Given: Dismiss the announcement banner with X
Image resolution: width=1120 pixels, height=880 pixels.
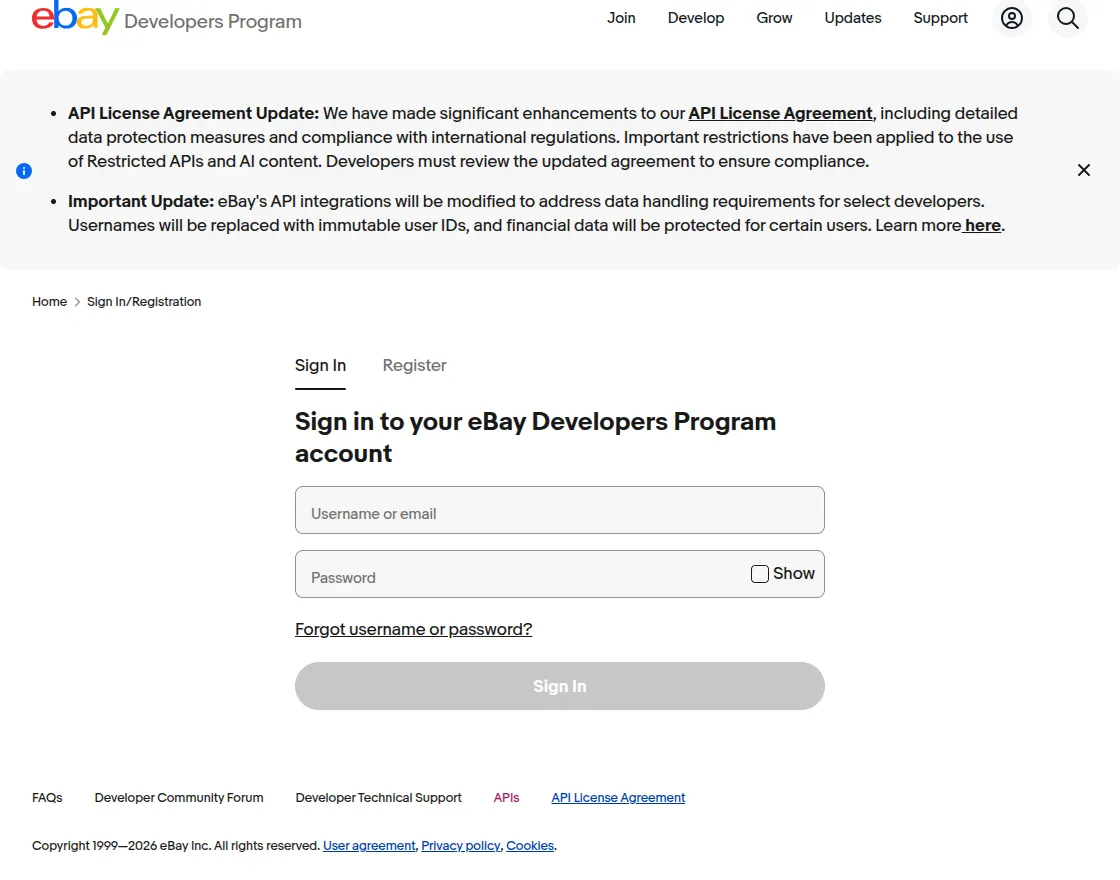Looking at the screenshot, I should point(1084,170).
